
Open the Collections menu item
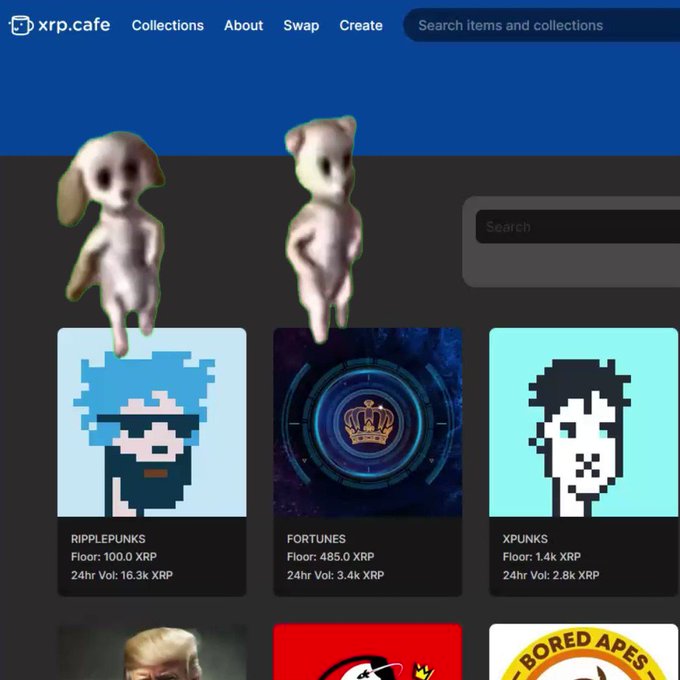coord(168,26)
